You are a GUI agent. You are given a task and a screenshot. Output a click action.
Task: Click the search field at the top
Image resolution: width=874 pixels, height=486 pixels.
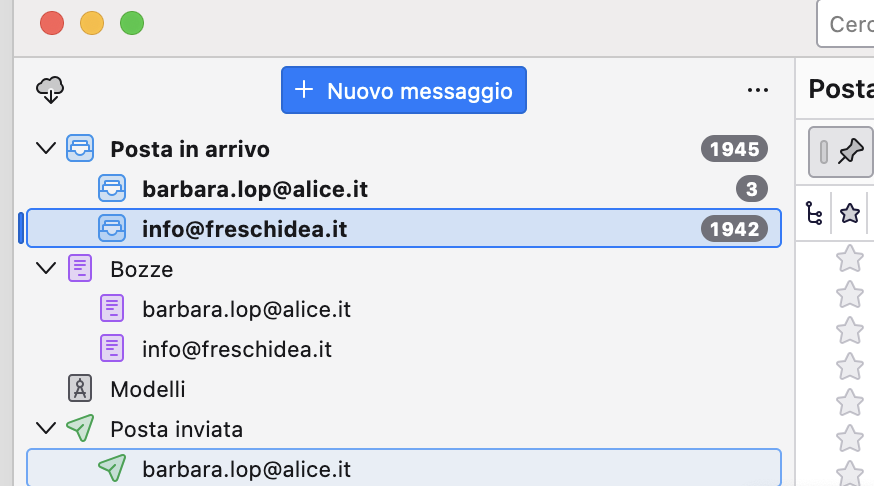[850, 24]
